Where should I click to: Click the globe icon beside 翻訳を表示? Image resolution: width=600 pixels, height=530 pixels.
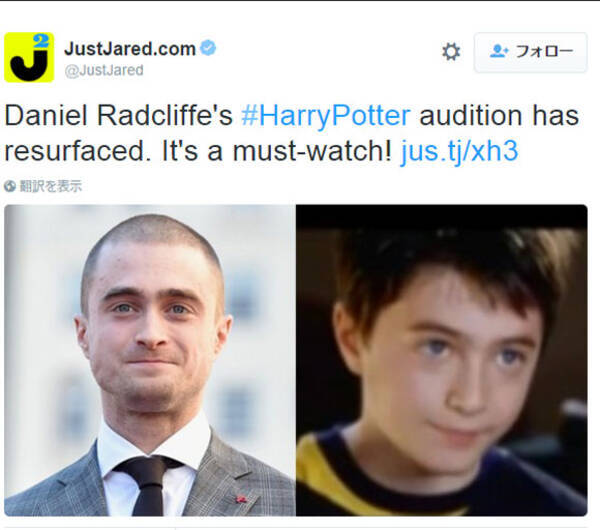tap(10, 186)
